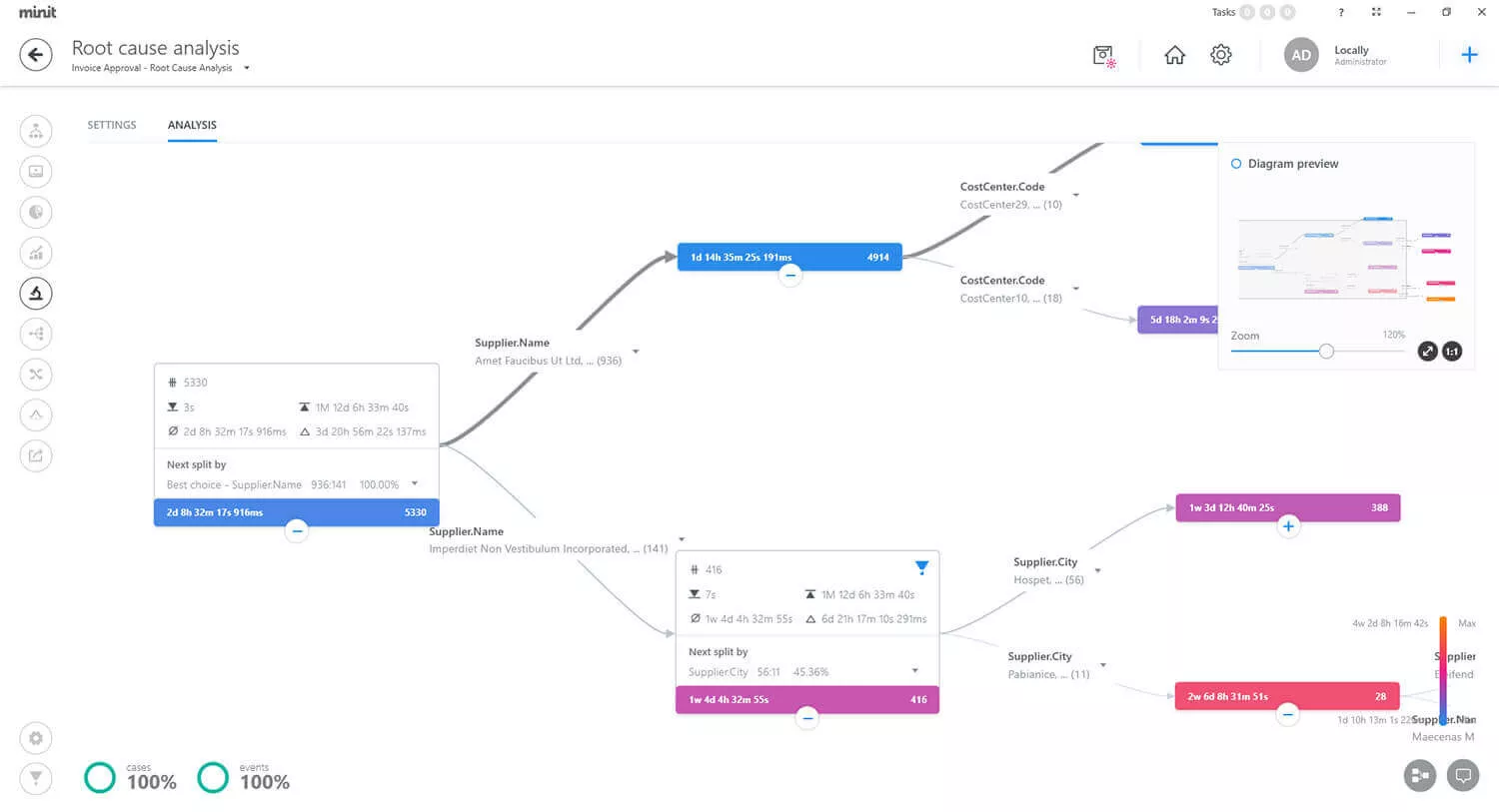The image size is (1499, 812).
Task: Select the blue 1d 14h 35m 4914 node
Action: [789, 257]
